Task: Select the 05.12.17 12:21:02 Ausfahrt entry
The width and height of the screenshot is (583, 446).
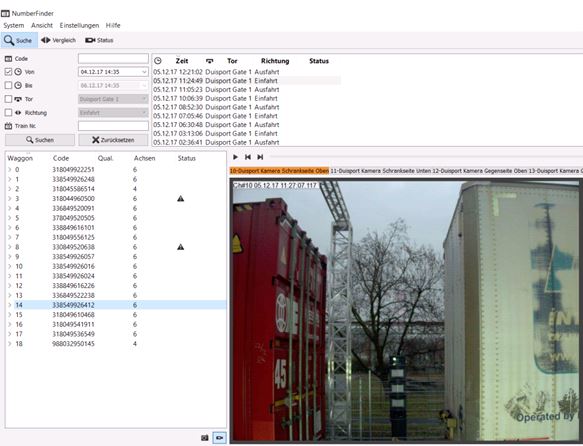Action: (247, 72)
